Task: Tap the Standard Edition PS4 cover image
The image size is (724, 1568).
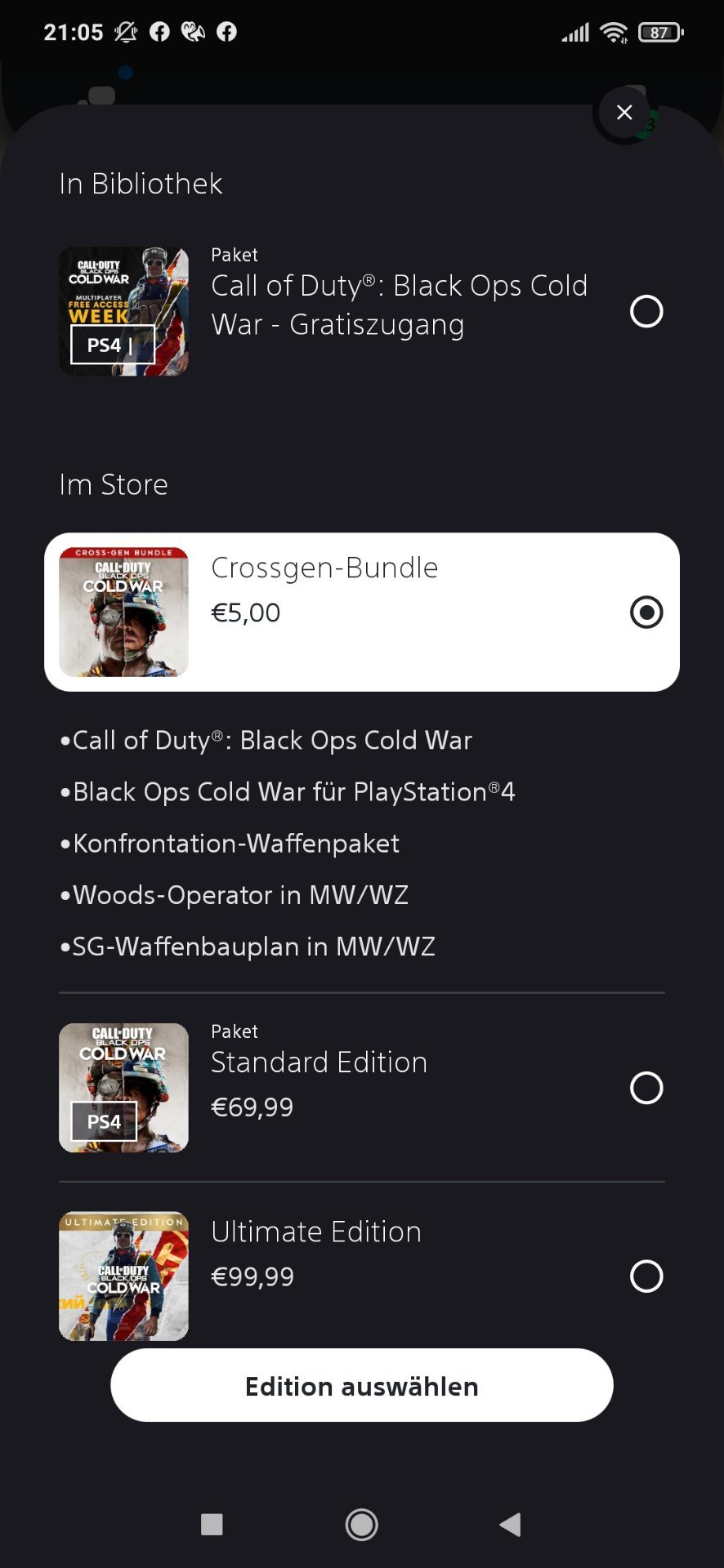Action: [x=123, y=1088]
